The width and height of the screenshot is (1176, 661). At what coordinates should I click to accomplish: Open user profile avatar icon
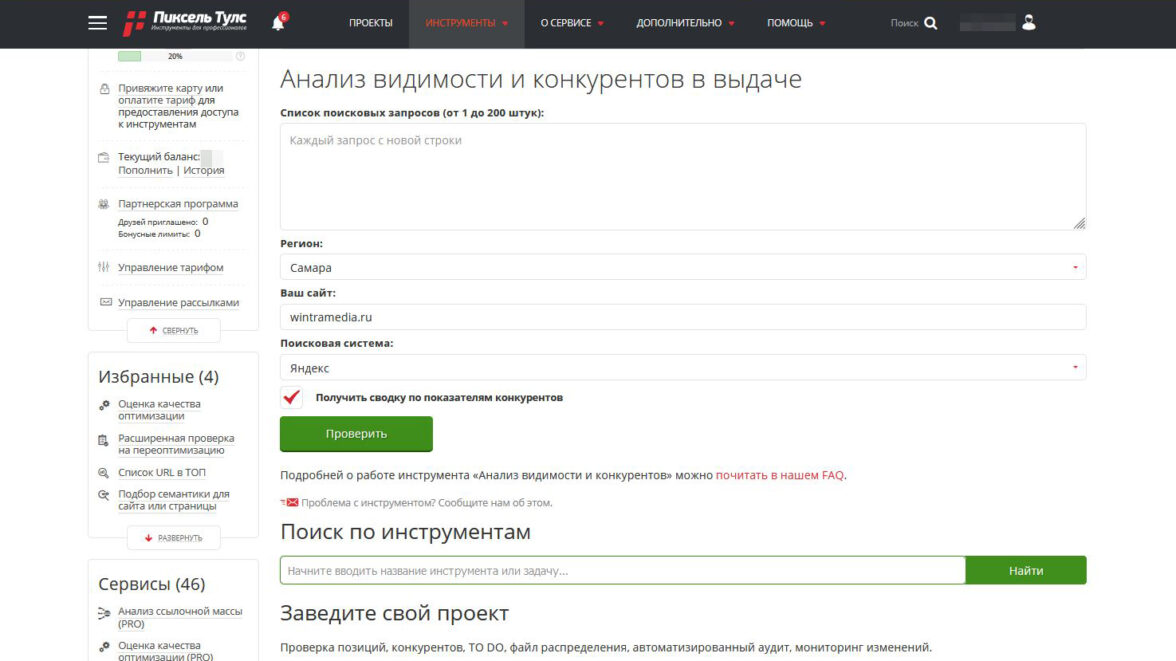[1029, 23]
